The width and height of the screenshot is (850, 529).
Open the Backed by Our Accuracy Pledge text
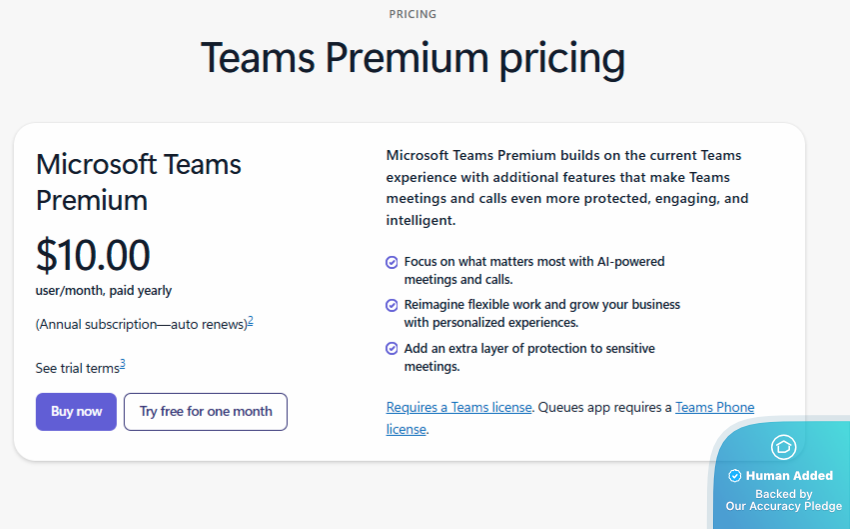(784, 500)
